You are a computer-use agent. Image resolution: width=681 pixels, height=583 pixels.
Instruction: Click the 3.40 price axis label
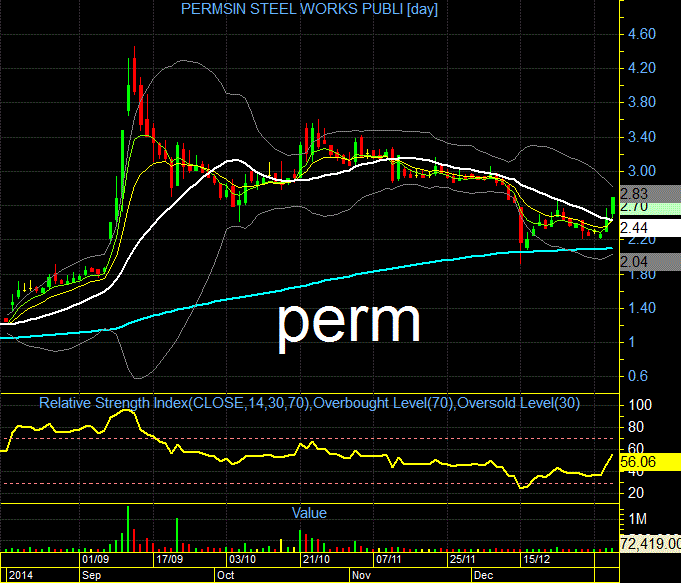[641, 137]
